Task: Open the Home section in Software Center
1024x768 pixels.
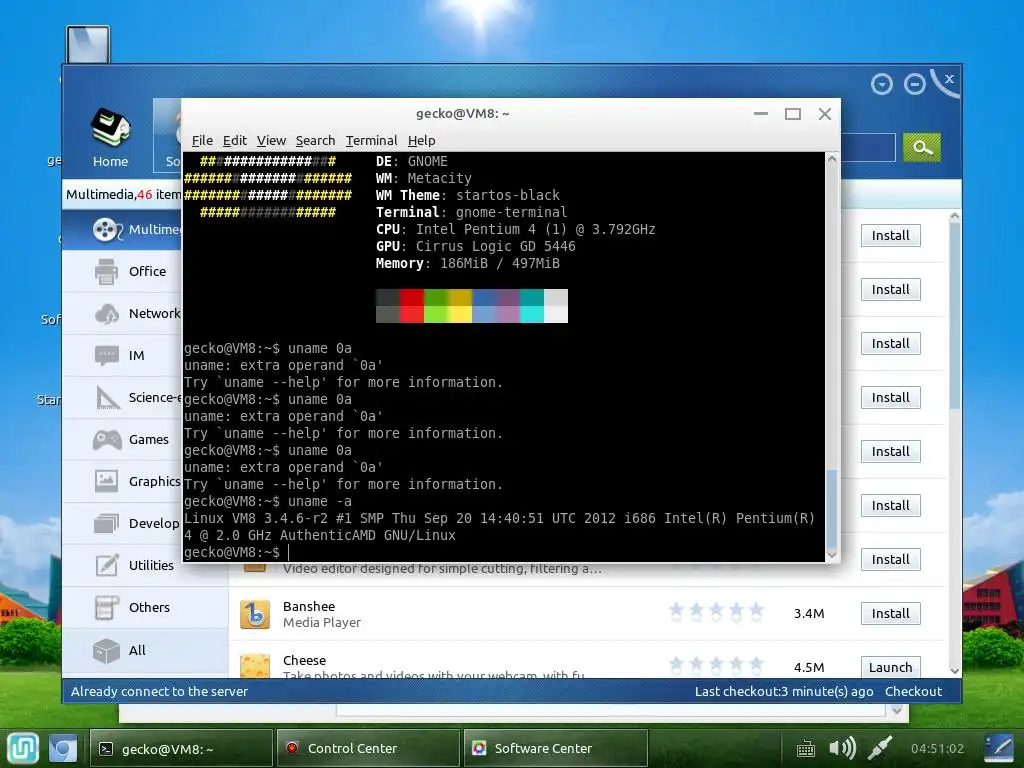Action: point(110,138)
